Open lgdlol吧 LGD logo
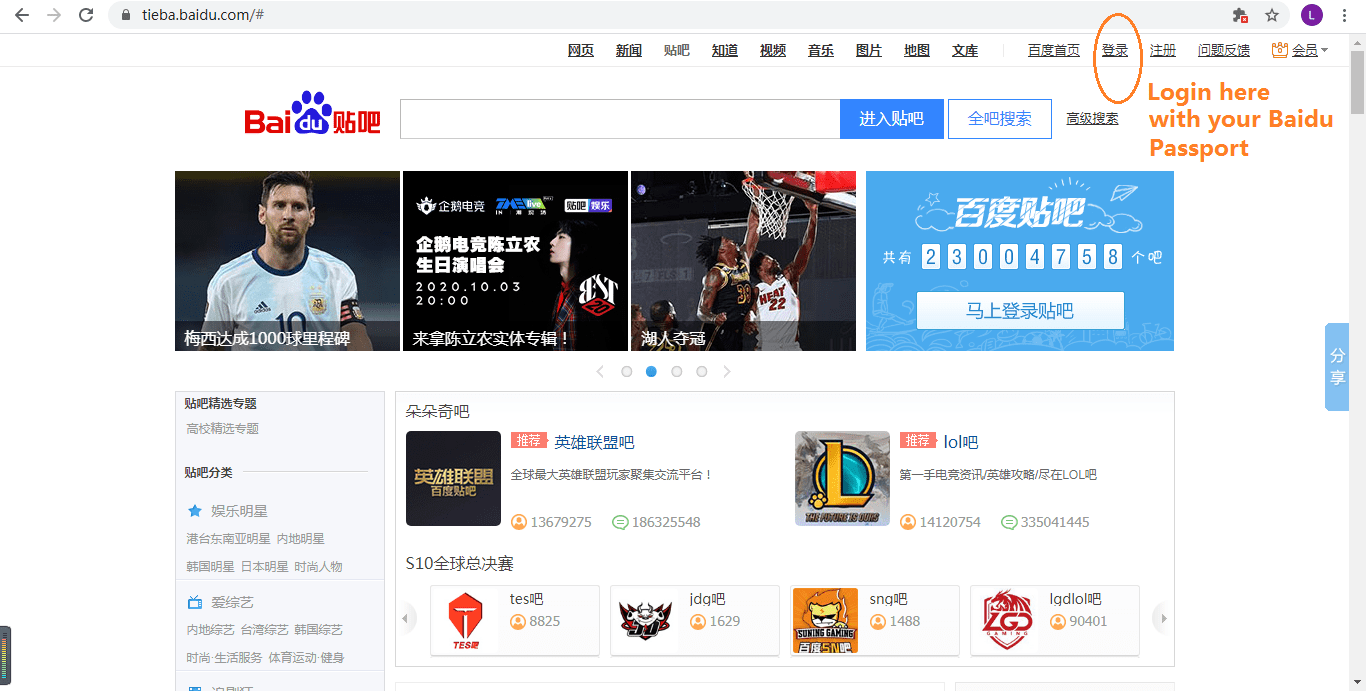The height and width of the screenshot is (691, 1366). click(1008, 621)
